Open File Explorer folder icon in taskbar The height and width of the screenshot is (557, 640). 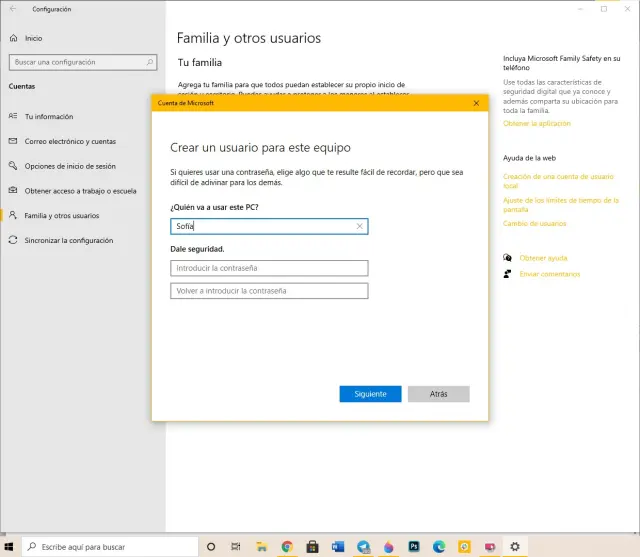click(262, 547)
